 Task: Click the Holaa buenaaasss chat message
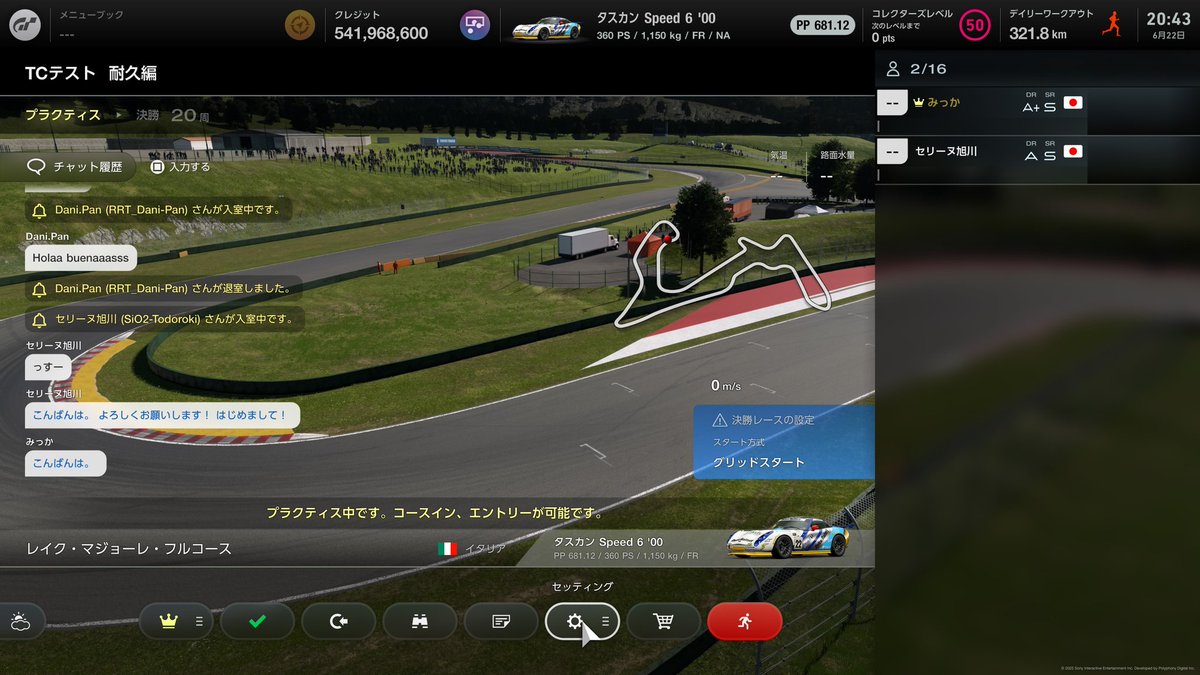pyautogui.click(x=81, y=257)
